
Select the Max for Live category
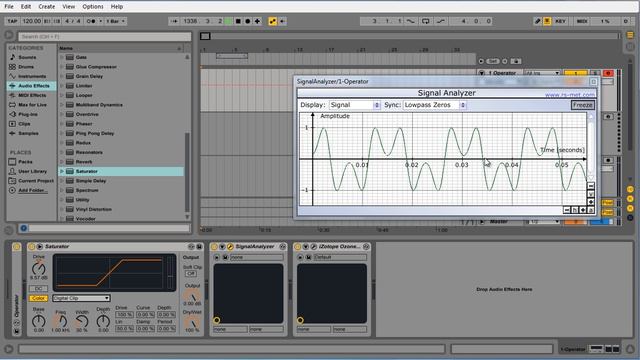click(x=32, y=105)
